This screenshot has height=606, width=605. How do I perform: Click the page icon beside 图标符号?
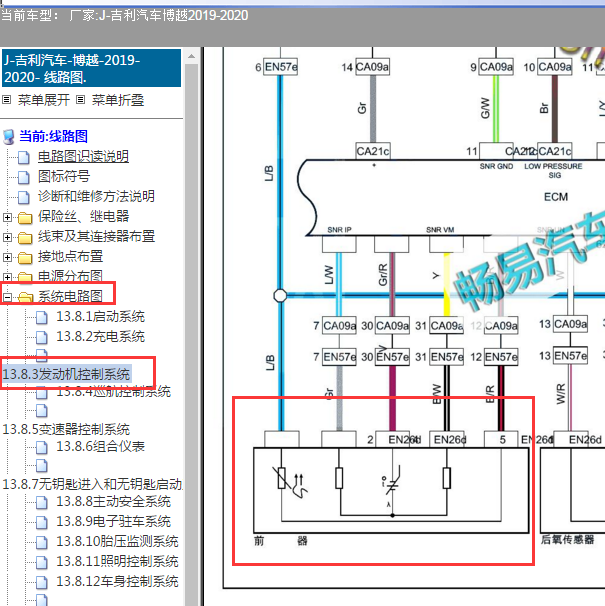(x=24, y=177)
